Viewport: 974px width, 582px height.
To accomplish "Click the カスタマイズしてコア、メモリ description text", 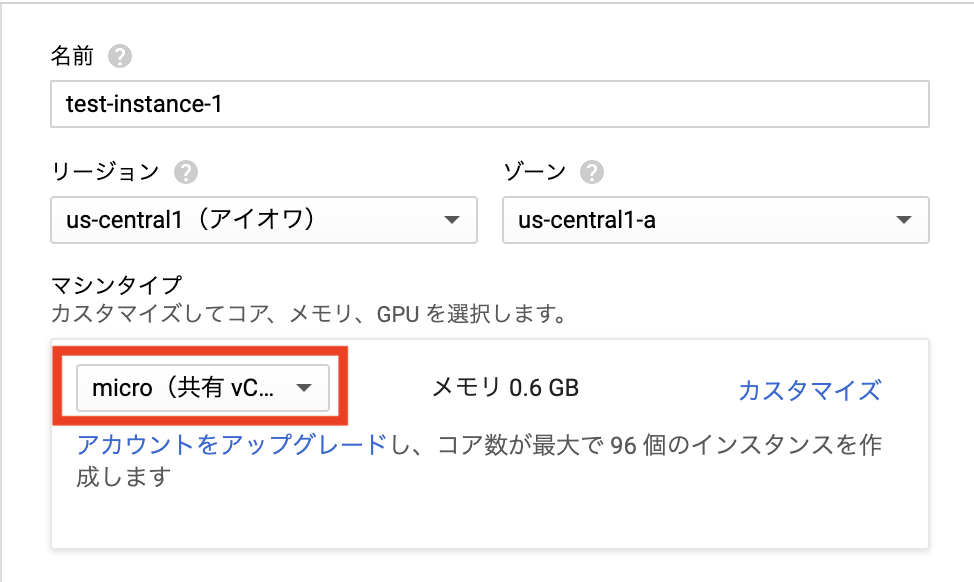I will [x=309, y=315].
